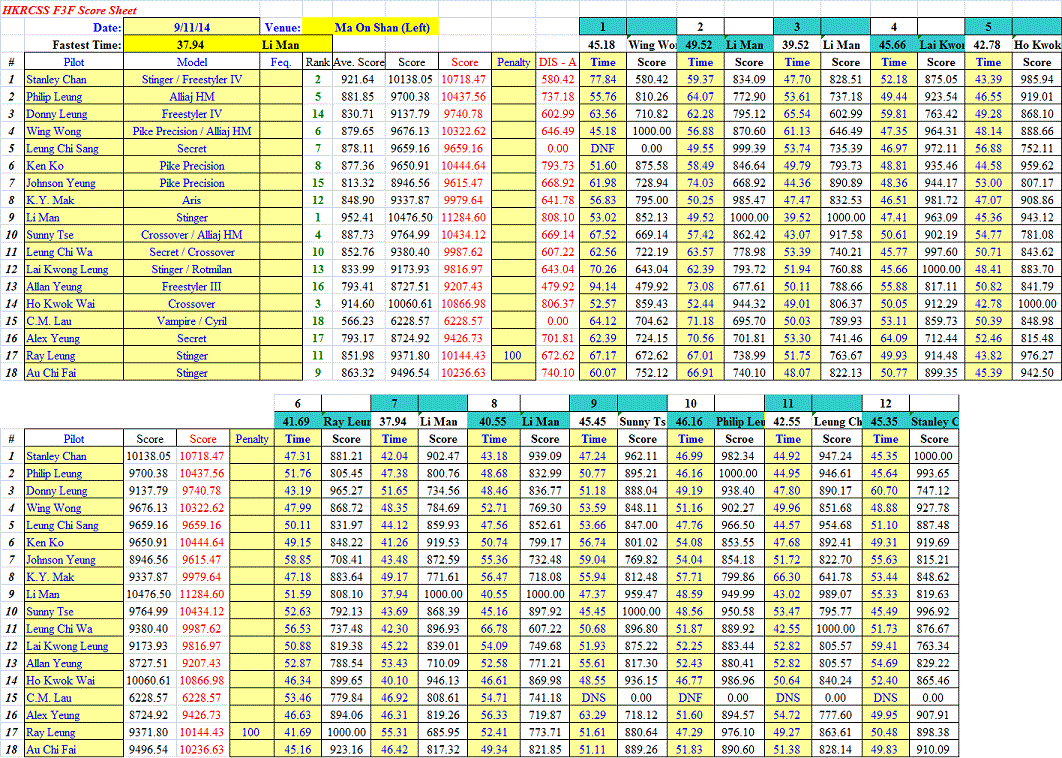Click the Pike Precision / Alliaj HM cell

(x=191, y=131)
